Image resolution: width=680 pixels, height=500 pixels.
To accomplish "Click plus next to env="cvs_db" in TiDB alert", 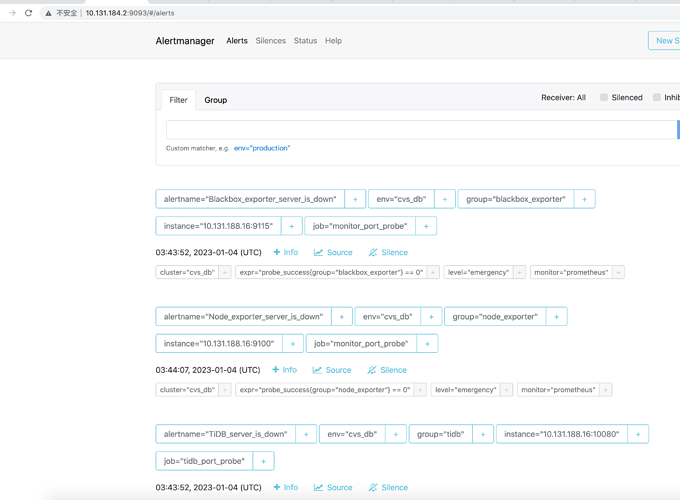I will 396,434.
